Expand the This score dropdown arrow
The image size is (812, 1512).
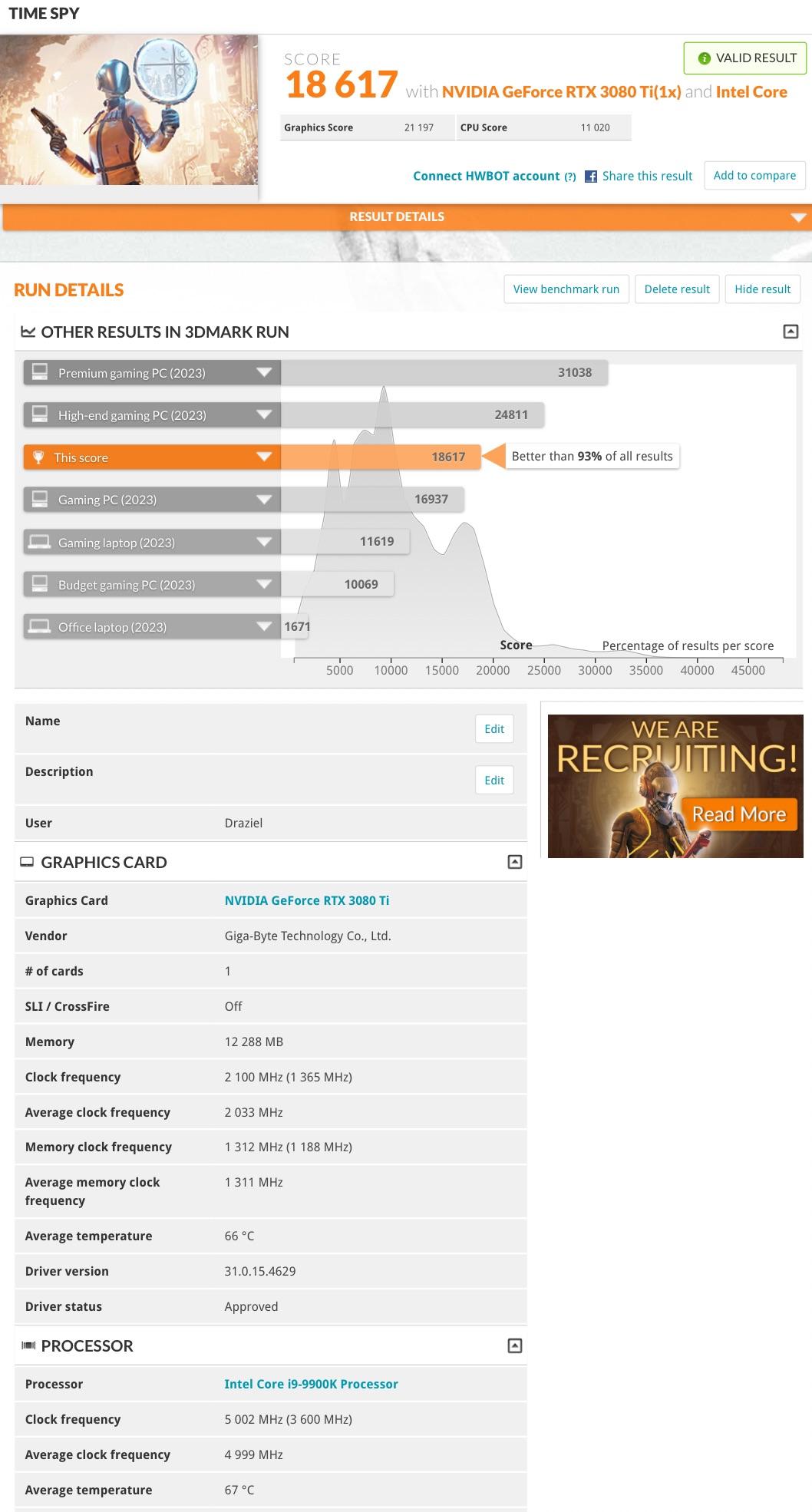[x=264, y=457]
